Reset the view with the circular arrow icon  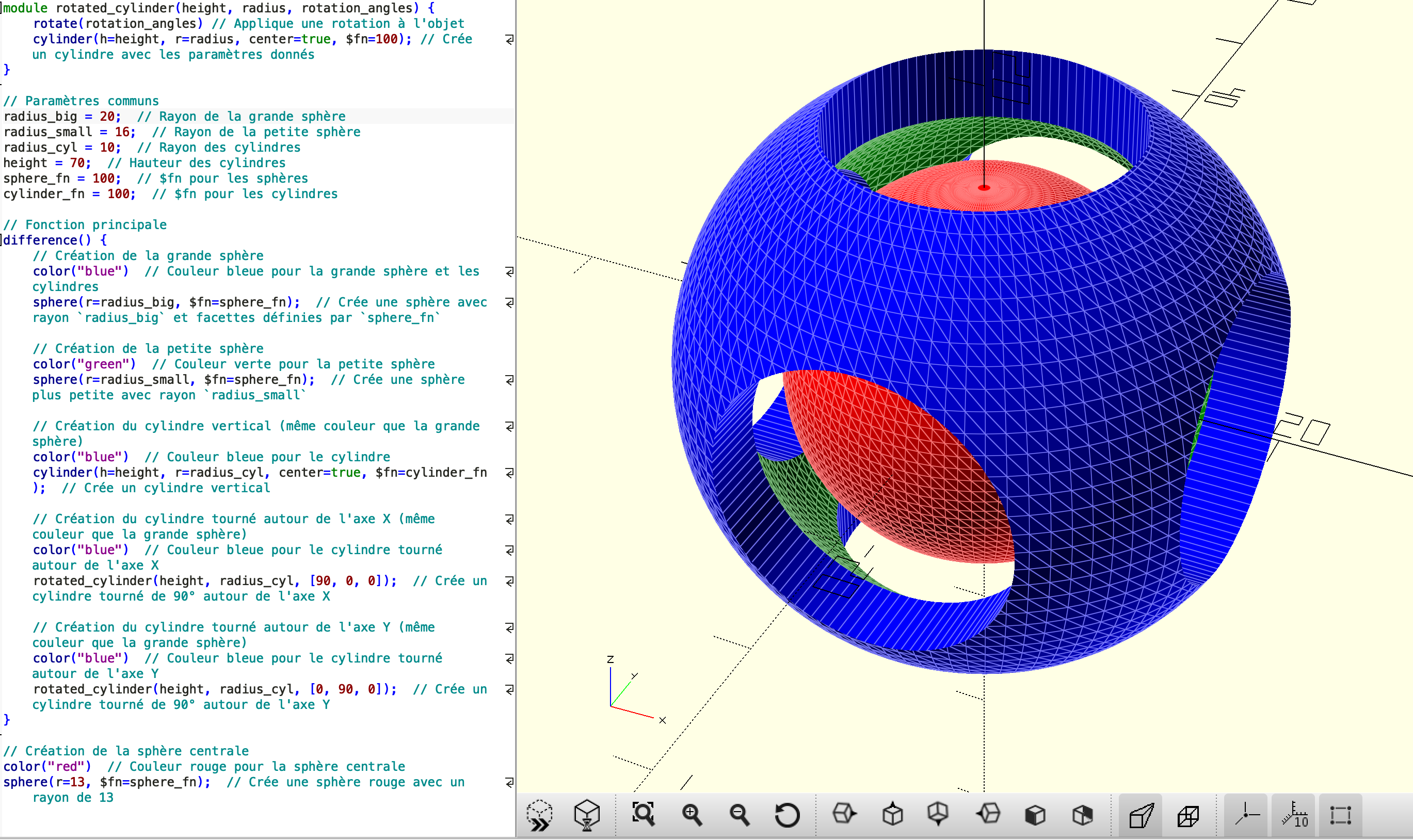coord(787,815)
